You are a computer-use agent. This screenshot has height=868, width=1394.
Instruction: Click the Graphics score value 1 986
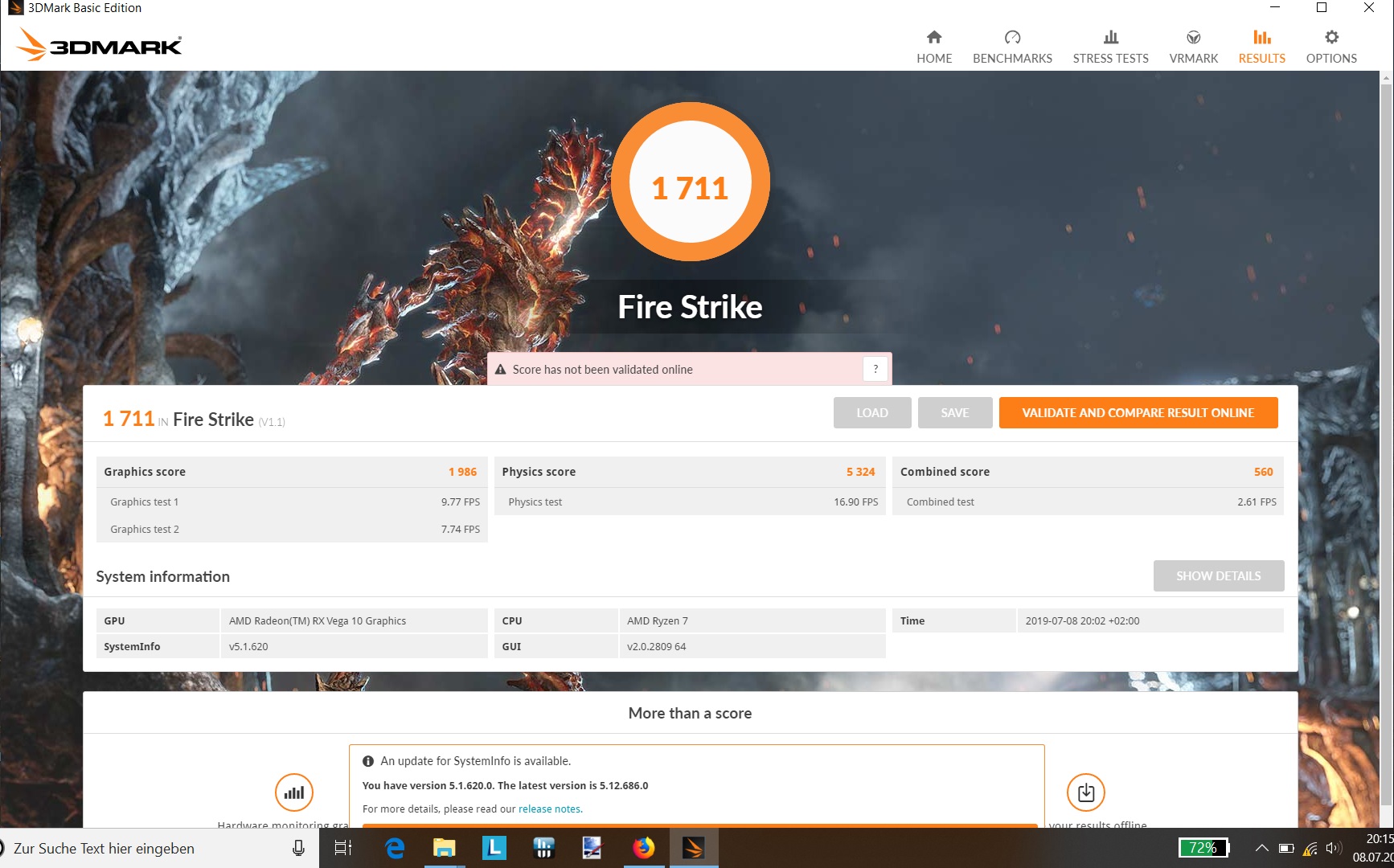coord(462,472)
